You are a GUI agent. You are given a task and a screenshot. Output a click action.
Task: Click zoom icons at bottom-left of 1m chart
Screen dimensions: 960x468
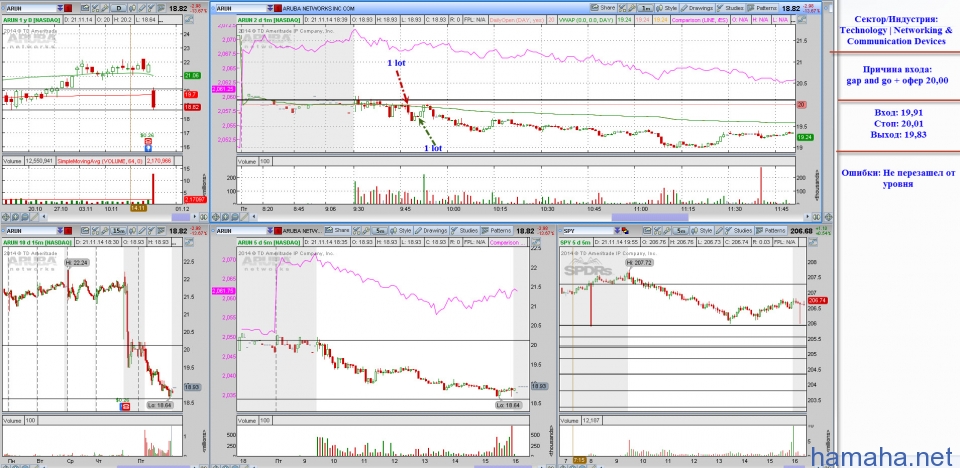(228, 216)
